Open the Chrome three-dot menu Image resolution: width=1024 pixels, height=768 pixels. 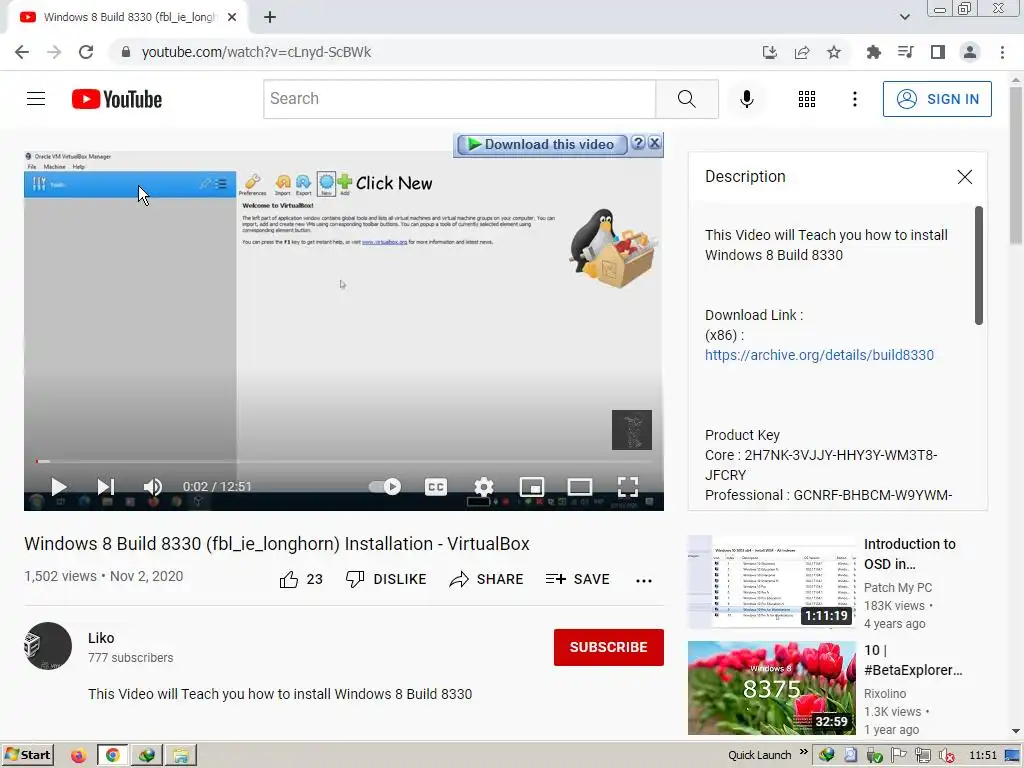pyautogui.click(x=1002, y=52)
